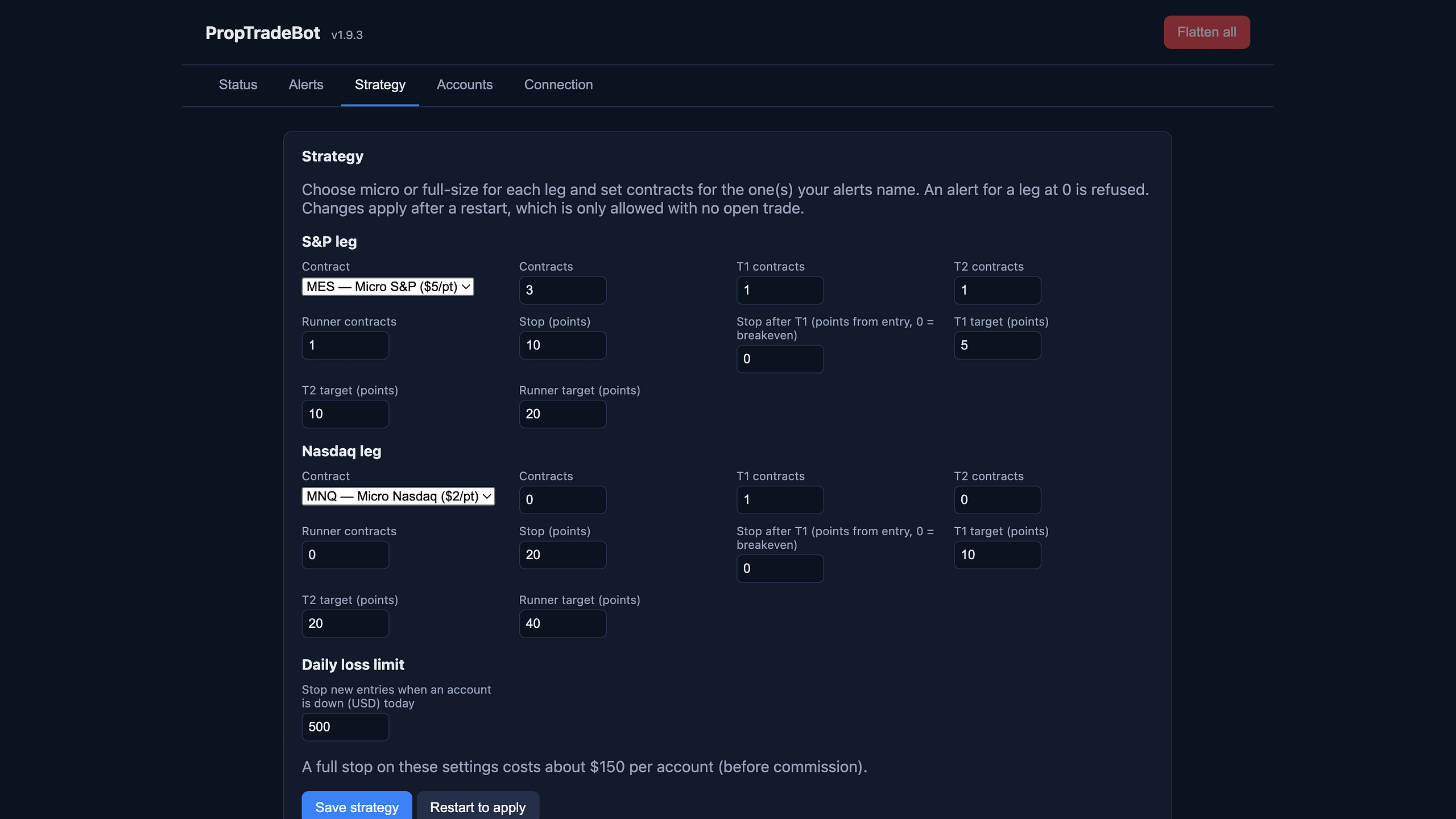Switch to the Alerts tab
Viewport: 1456px width, 819px height.
(x=306, y=85)
